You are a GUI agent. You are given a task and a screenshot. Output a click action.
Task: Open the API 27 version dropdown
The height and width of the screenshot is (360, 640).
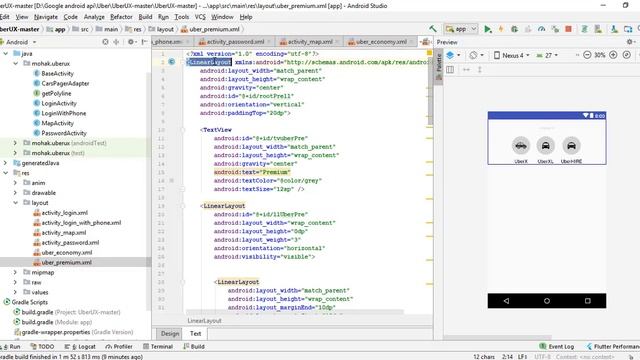547,55
